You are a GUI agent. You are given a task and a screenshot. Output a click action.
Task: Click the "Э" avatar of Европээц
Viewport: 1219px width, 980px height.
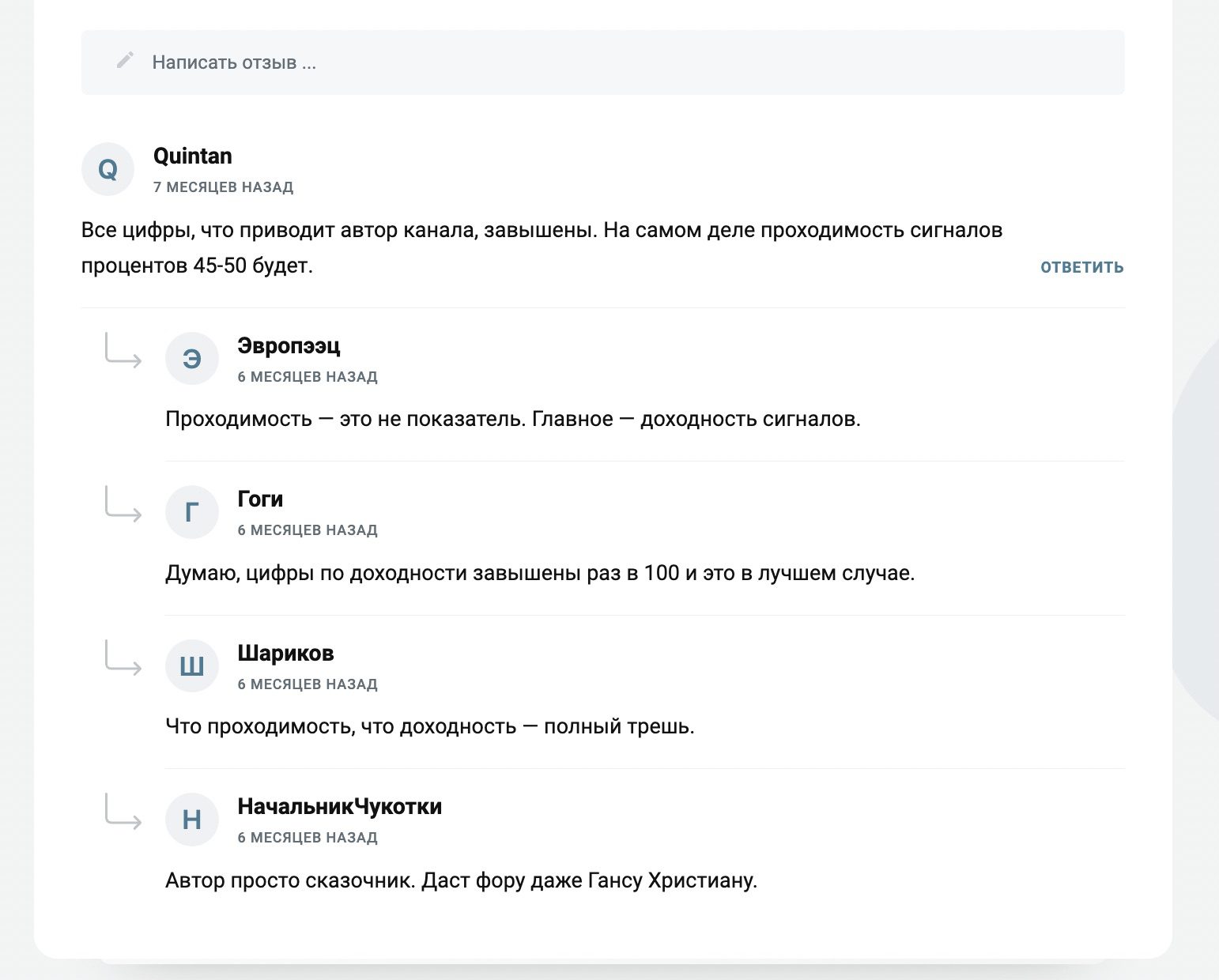tap(191, 359)
